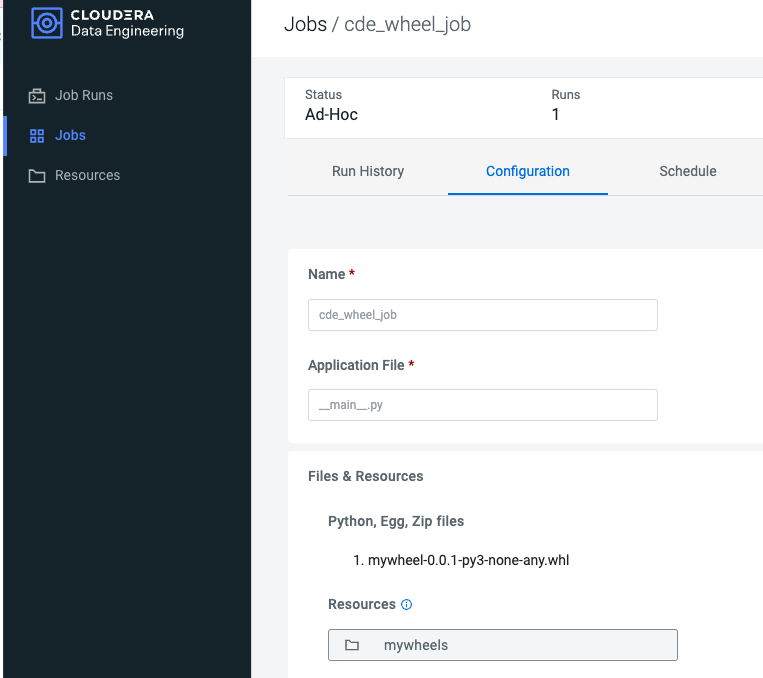The image size is (763, 678).
Task: Click the Resources folder icon in sidebar
Action: [x=37, y=176]
